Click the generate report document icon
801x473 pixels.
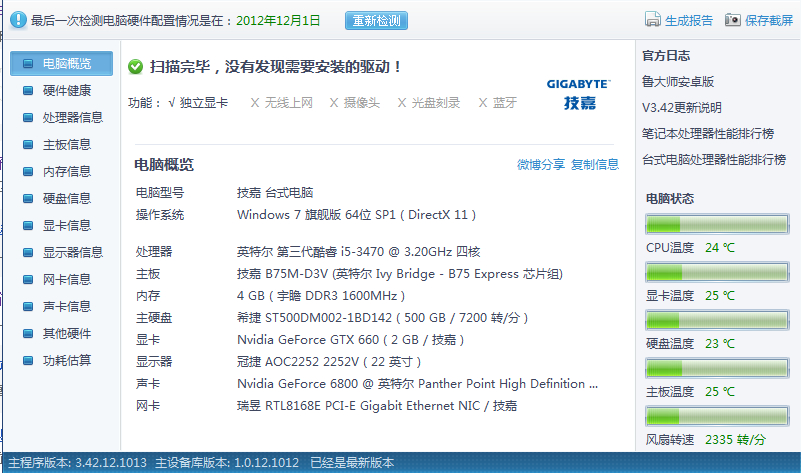(x=653, y=19)
